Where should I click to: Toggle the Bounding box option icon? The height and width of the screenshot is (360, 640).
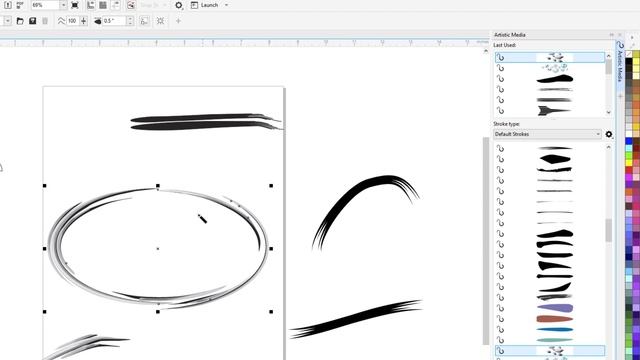160,21
